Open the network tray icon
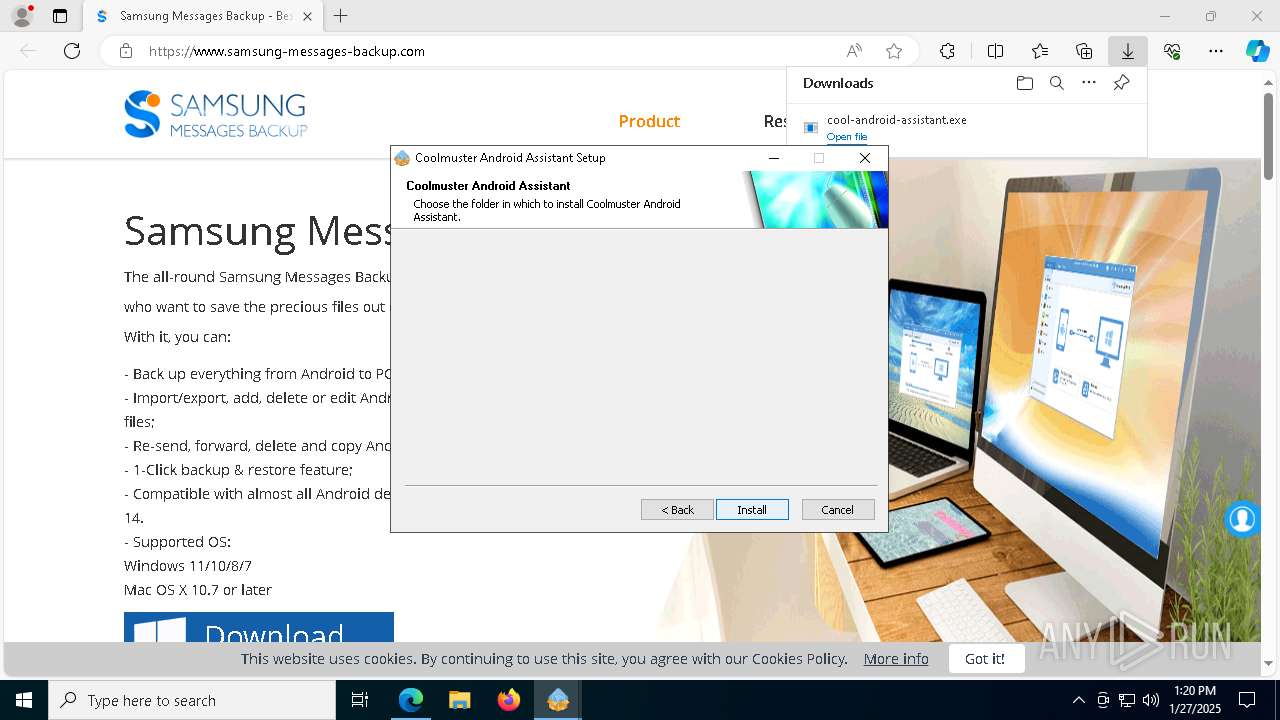Screen dimensions: 1280x720 1127,700
